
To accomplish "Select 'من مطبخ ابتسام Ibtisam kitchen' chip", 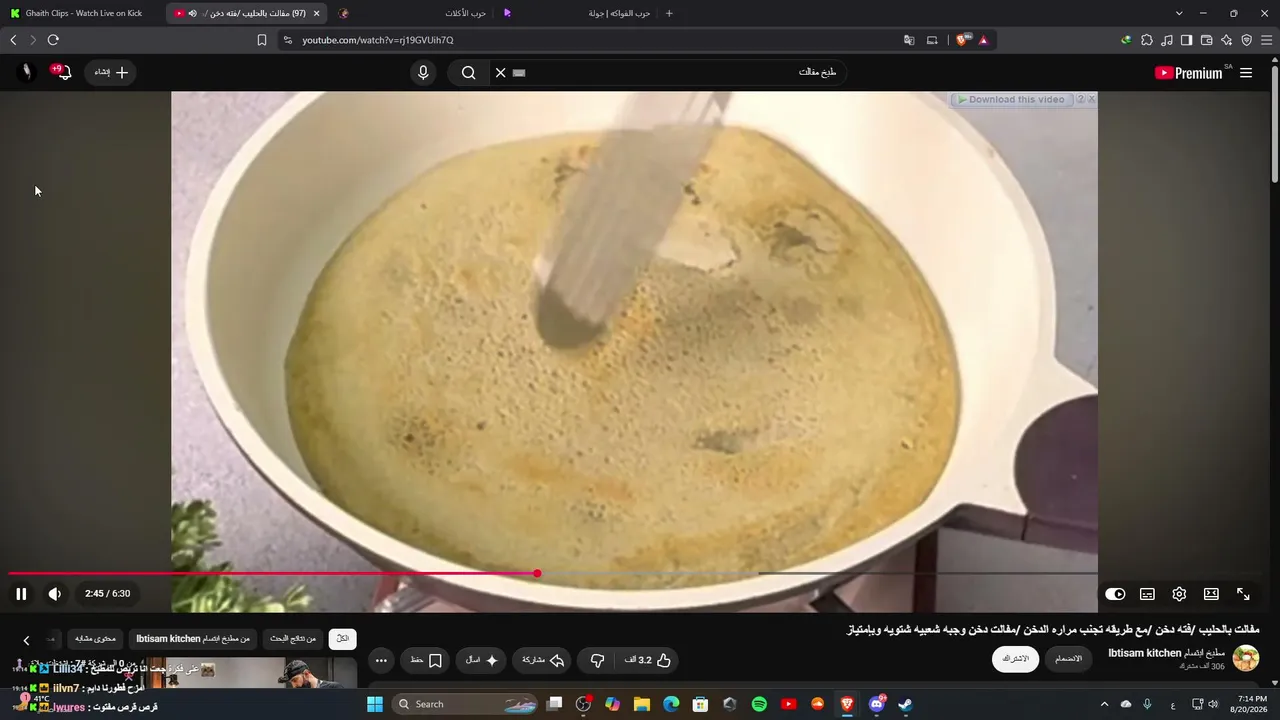I will pos(193,639).
